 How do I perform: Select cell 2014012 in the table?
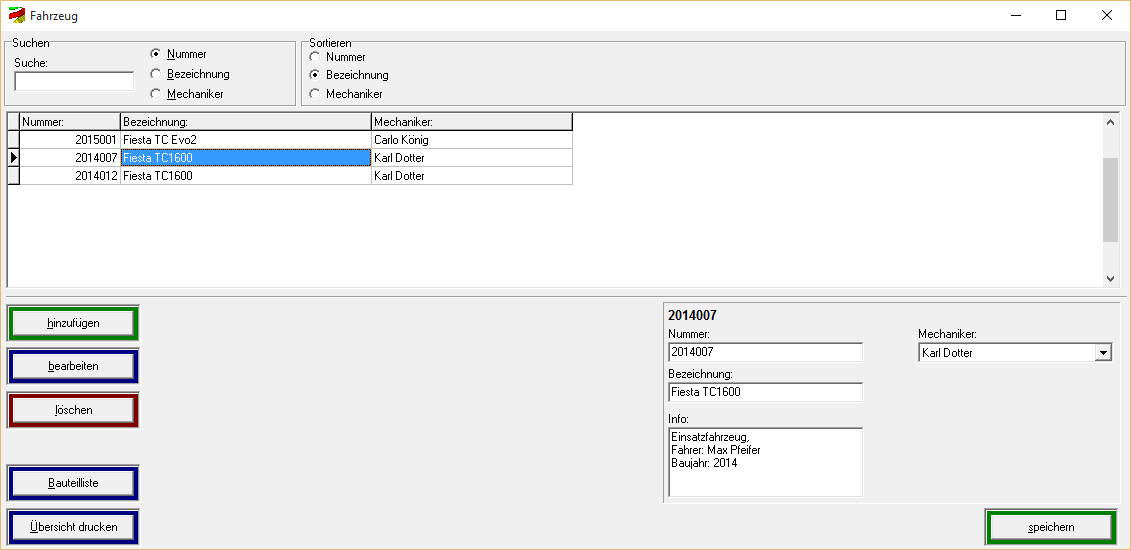click(70, 176)
